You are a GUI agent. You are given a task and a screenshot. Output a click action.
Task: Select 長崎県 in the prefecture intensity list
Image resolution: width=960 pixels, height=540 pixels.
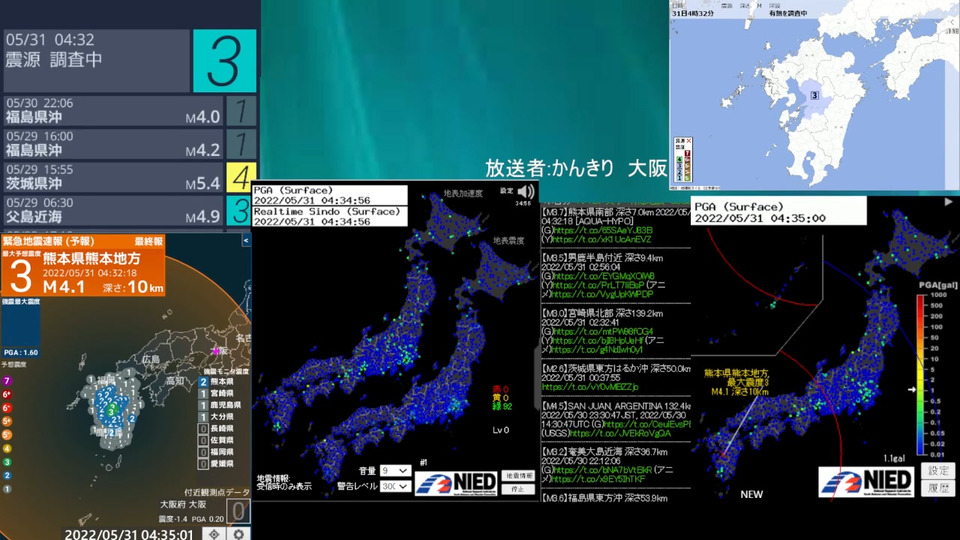(x=217, y=429)
